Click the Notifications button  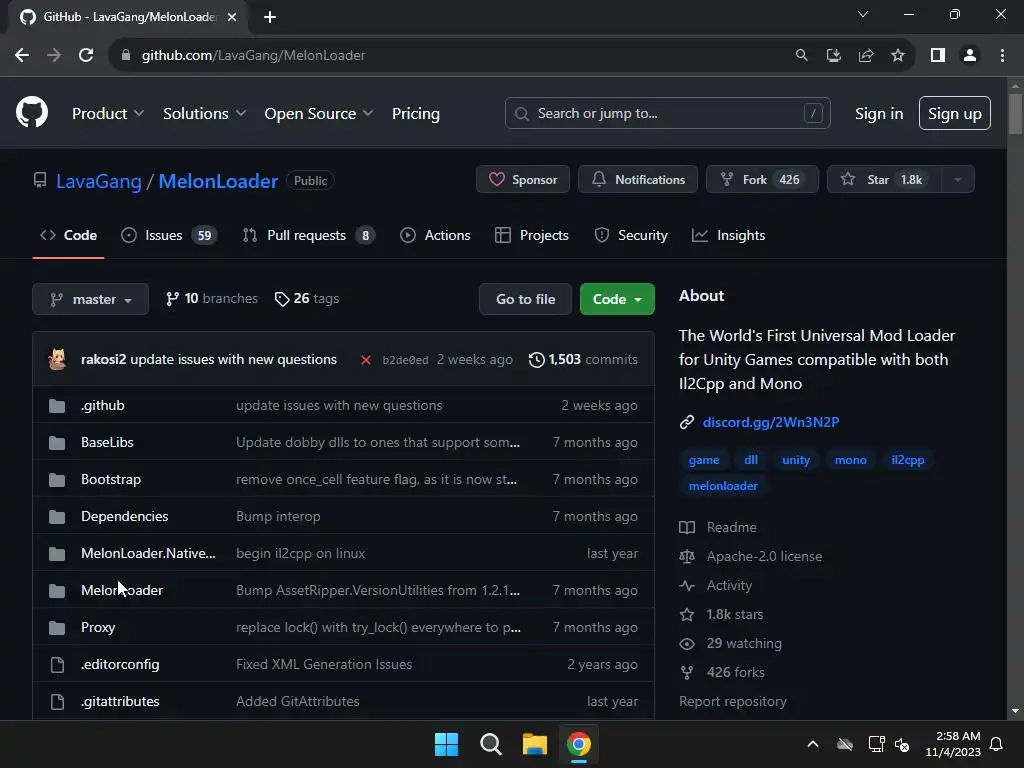pyautogui.click(x=638, y=180)
